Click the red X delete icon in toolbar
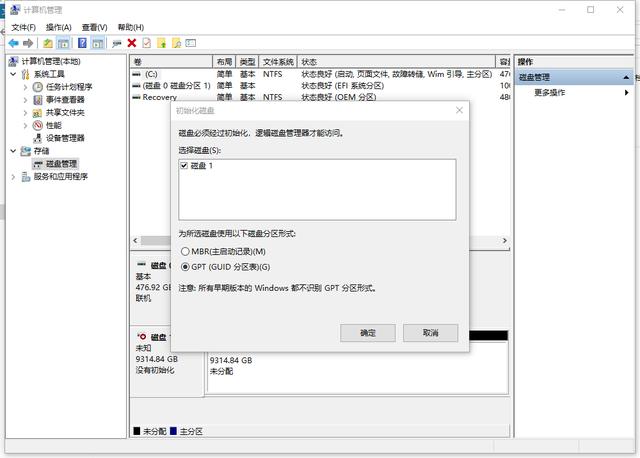 (x=131, y=43)
